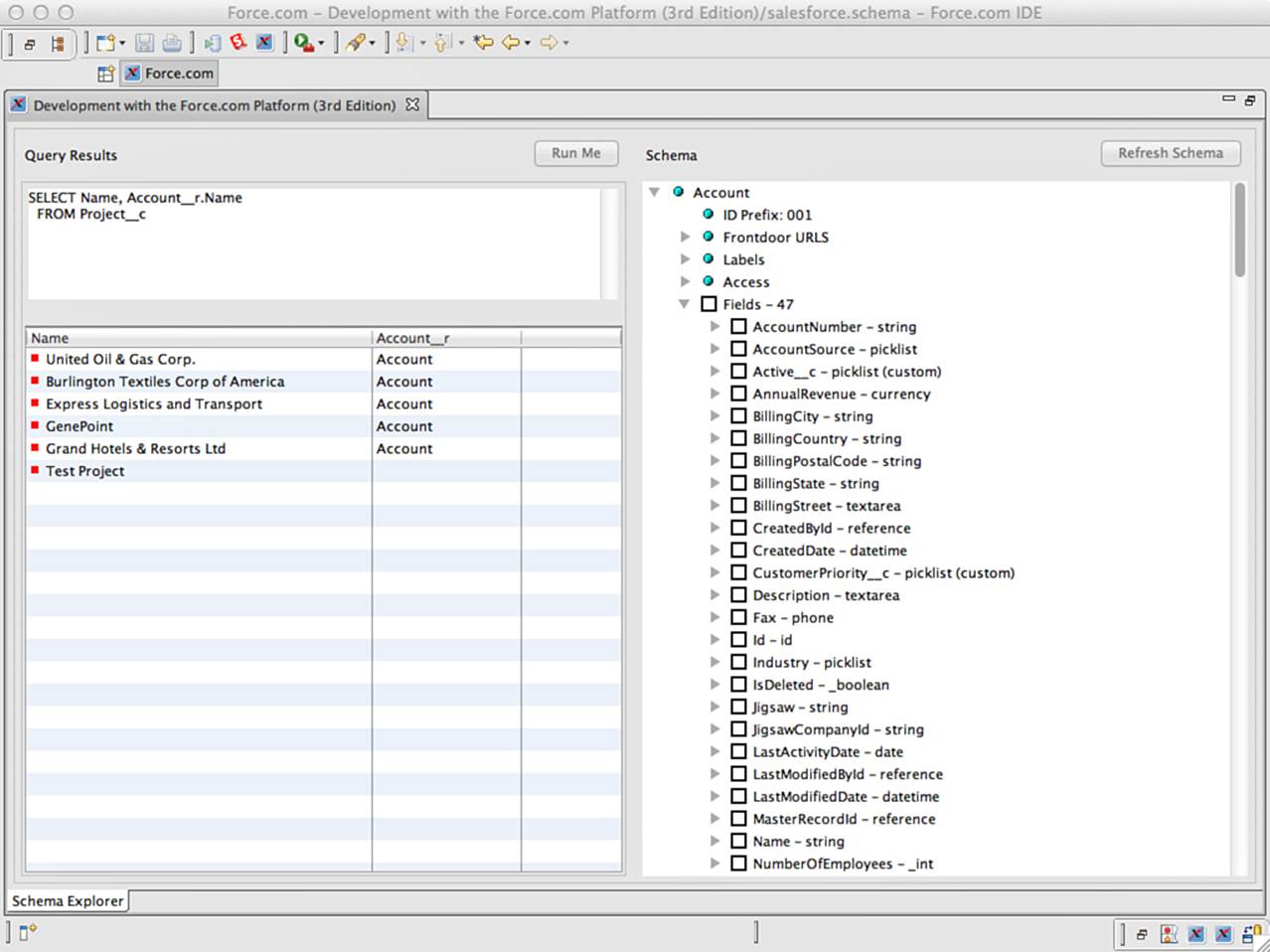This screenshot has width=1270, height=952.
Task: Check the NumberOfEmployees - _int checkbox
Action: click(x=738, y=864)
